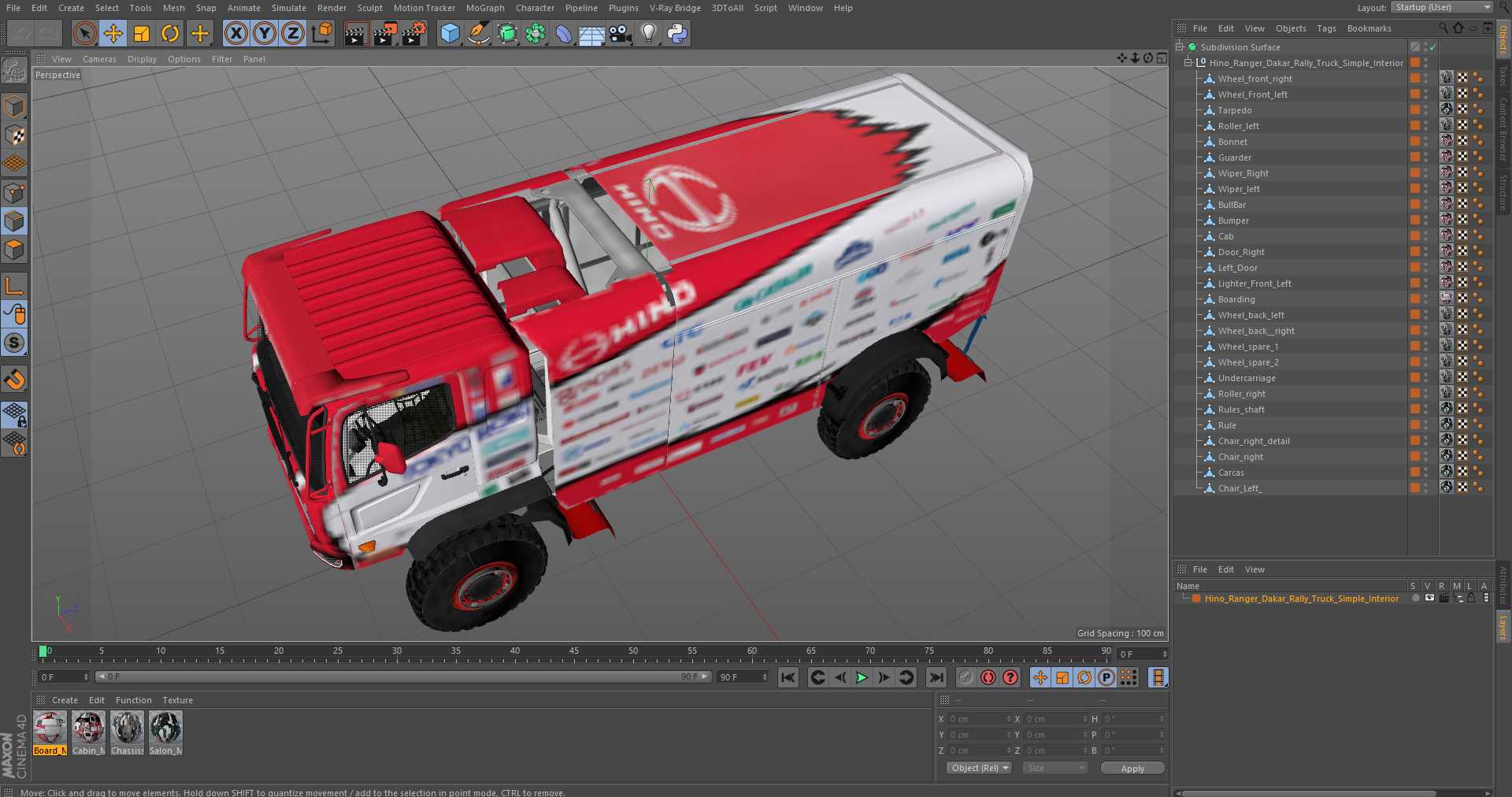
Task: Toggle Y axis lock
Action: pos(265,33)
